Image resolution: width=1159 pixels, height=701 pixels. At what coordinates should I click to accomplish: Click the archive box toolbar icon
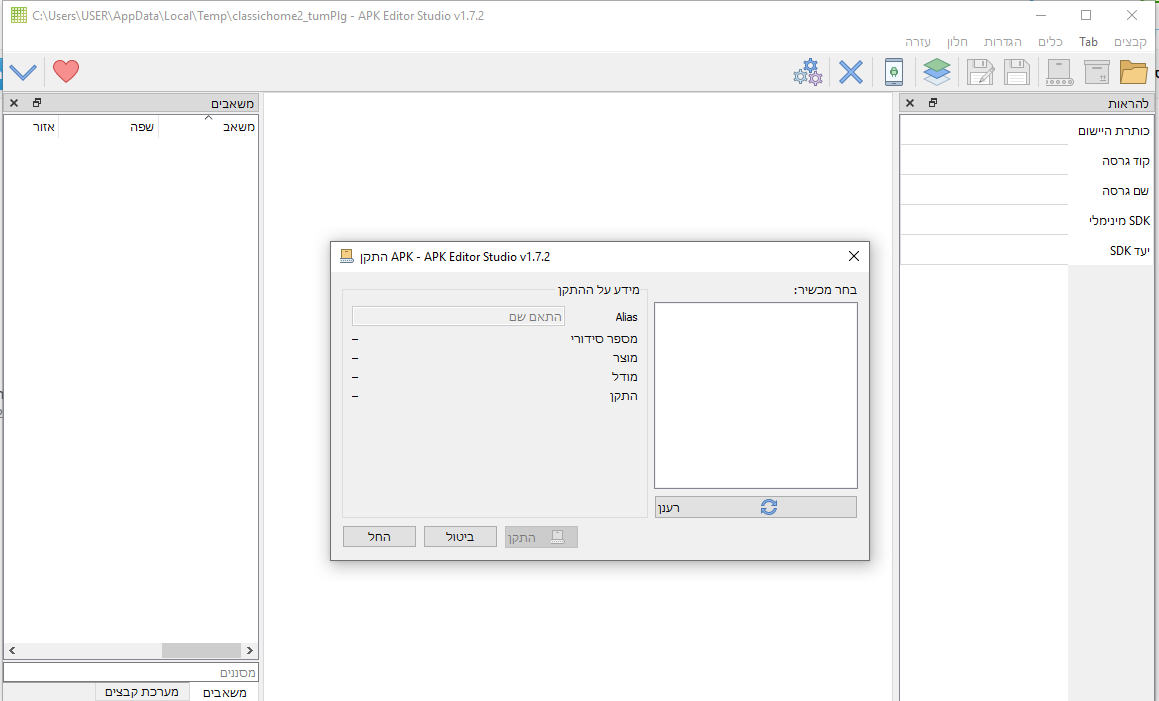[1097, 72]
